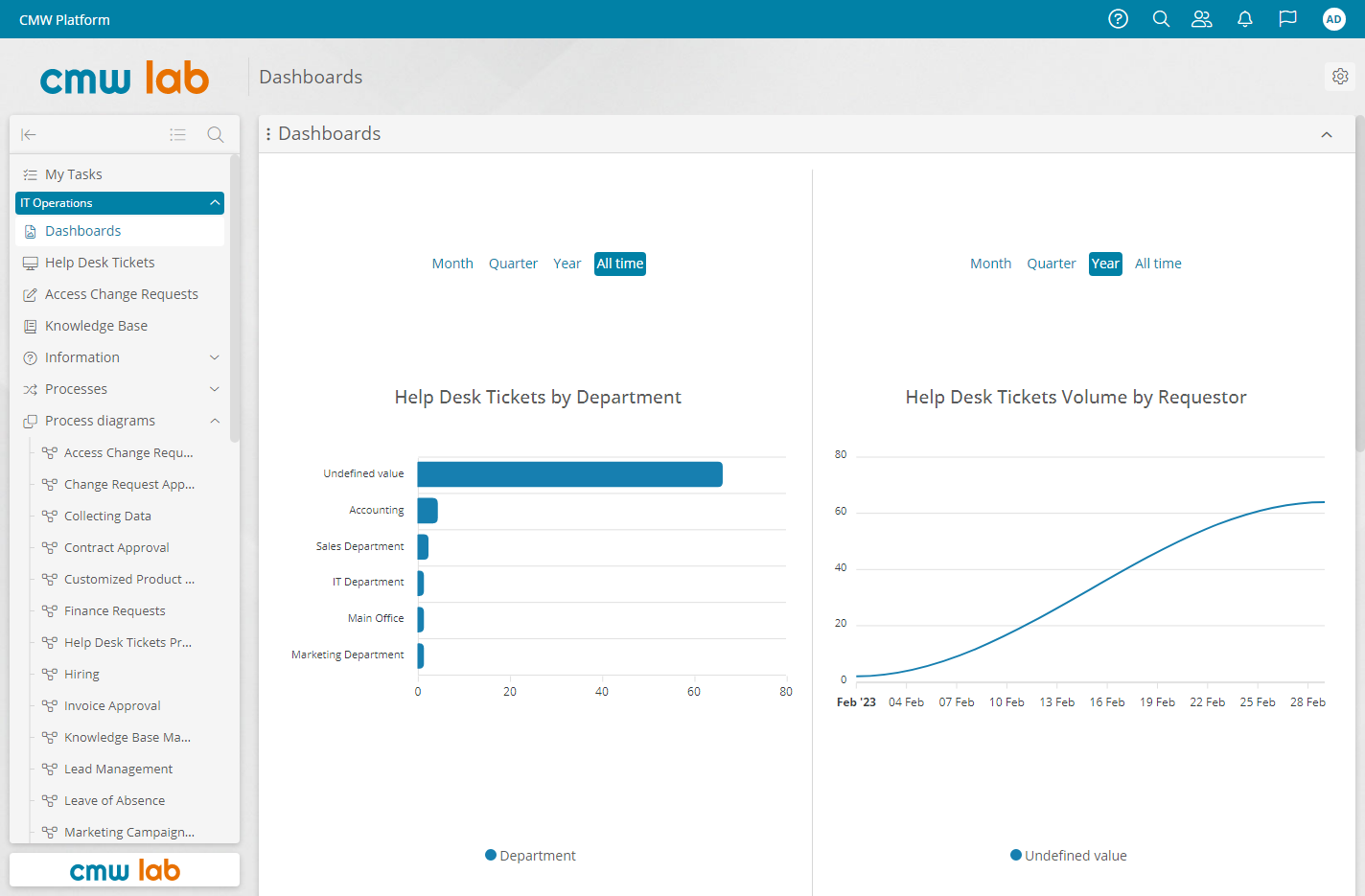Click the My Tasks checklist icon
Screen dimensions: 1365x896
[x=30, y=174]
